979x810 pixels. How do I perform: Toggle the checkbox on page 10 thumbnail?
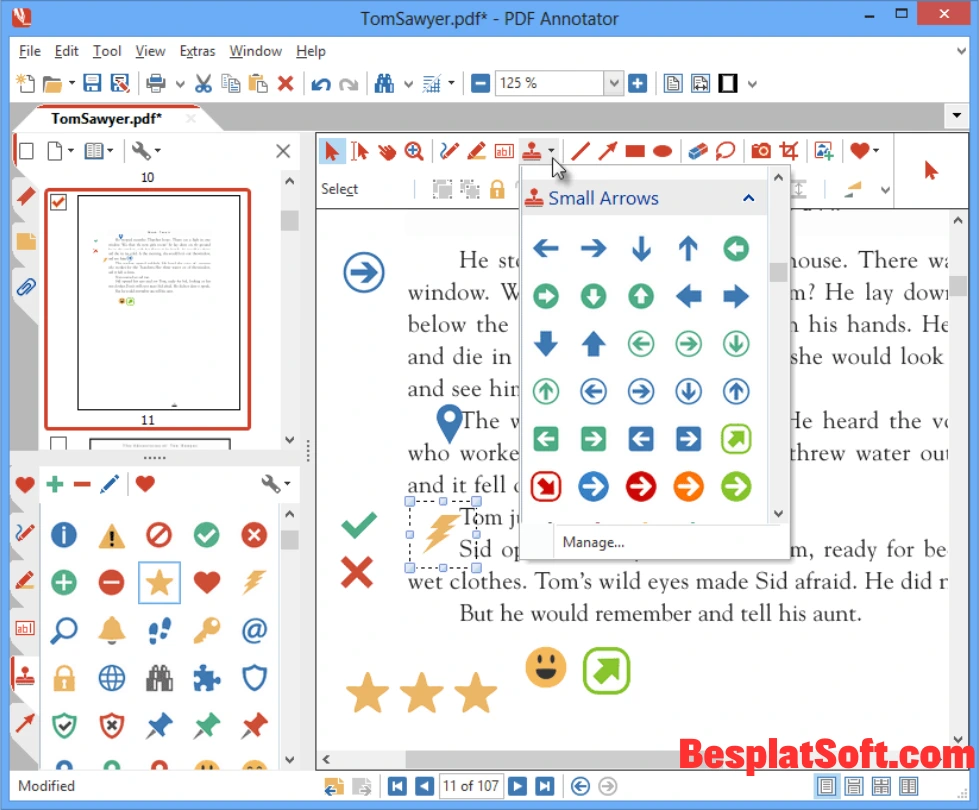pyautogui.click(x=58, y=202)
